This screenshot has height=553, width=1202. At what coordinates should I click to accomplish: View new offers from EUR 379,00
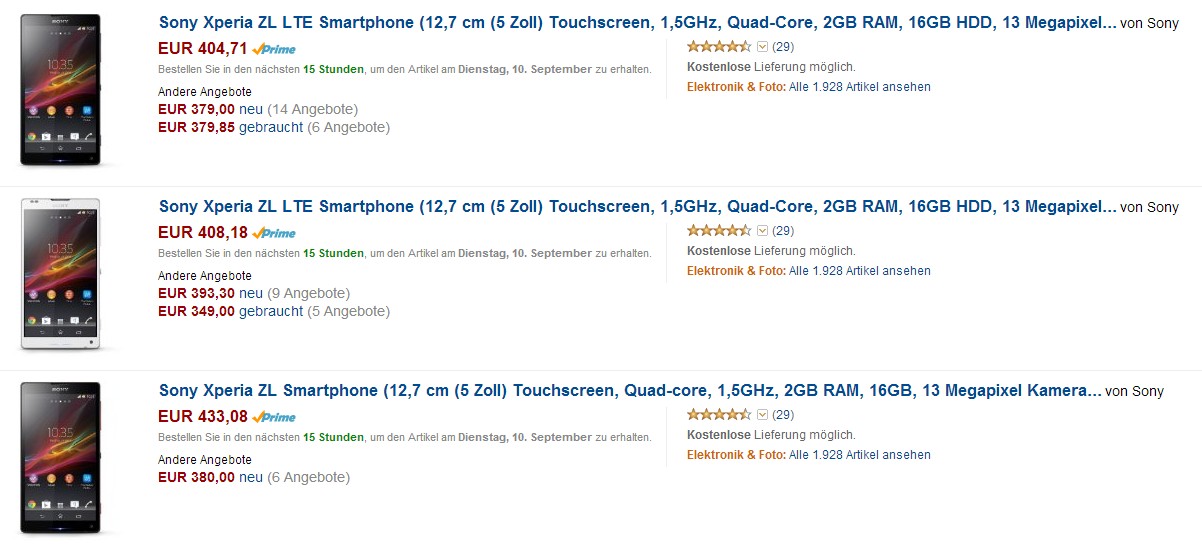[251, 109]
